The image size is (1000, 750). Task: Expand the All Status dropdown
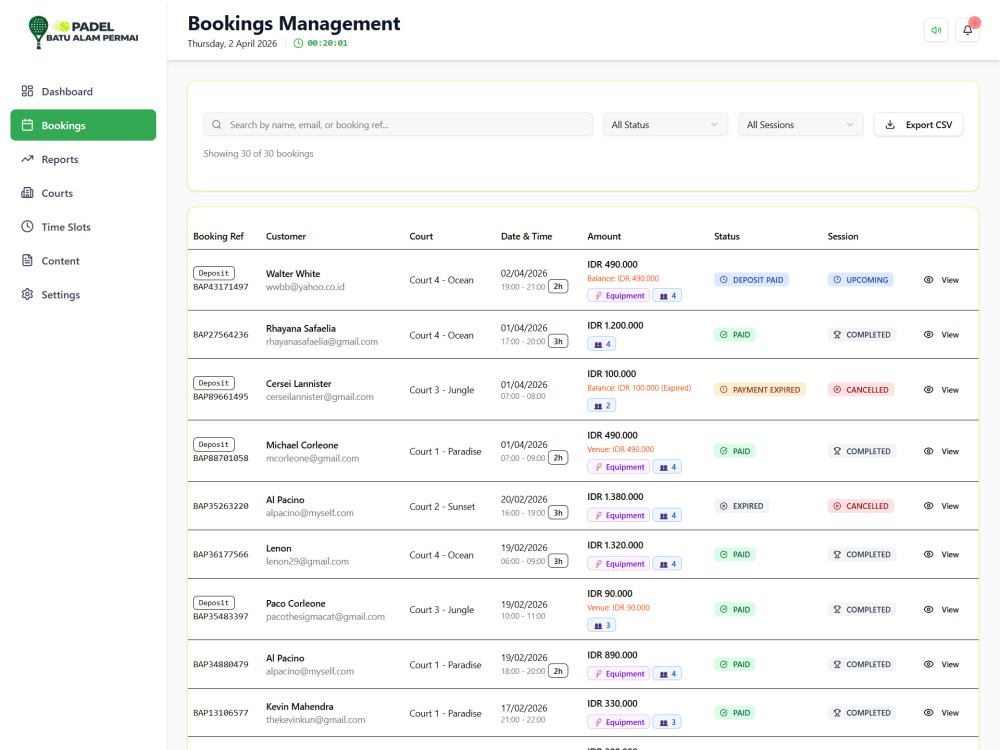665,124
